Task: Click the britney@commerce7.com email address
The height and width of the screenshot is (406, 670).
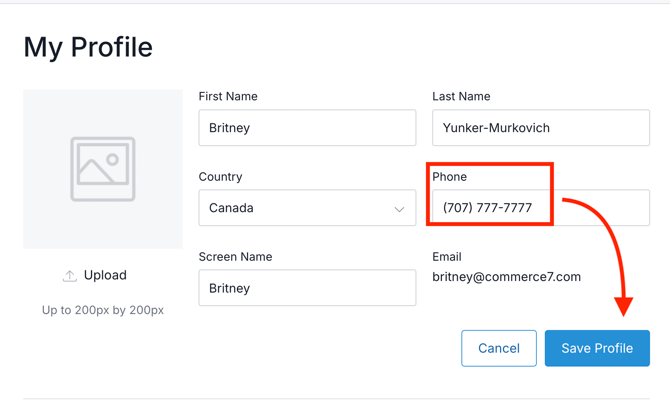Action: pos(506,277)
